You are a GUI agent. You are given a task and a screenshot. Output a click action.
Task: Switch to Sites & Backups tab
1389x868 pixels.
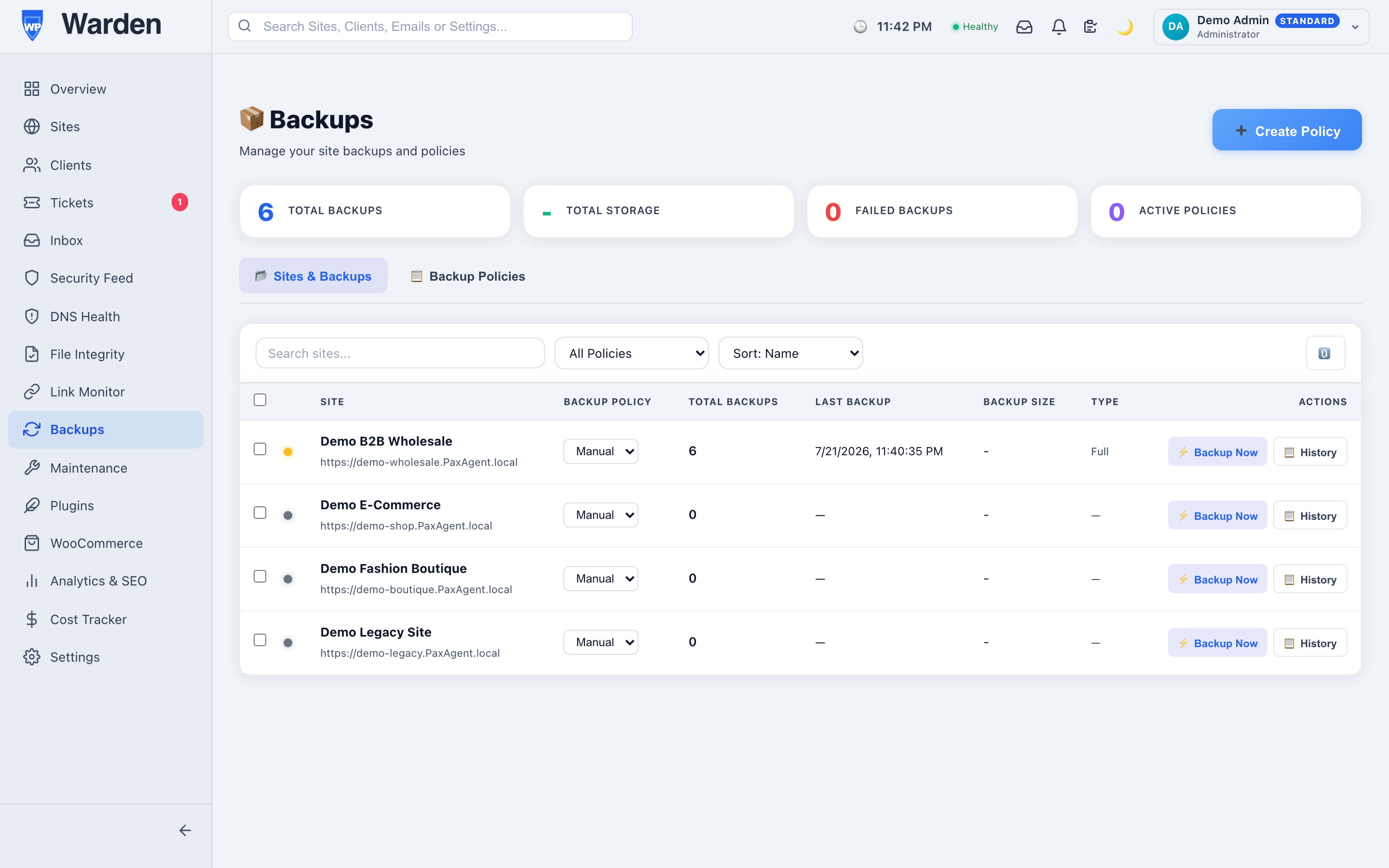[313, 276]
